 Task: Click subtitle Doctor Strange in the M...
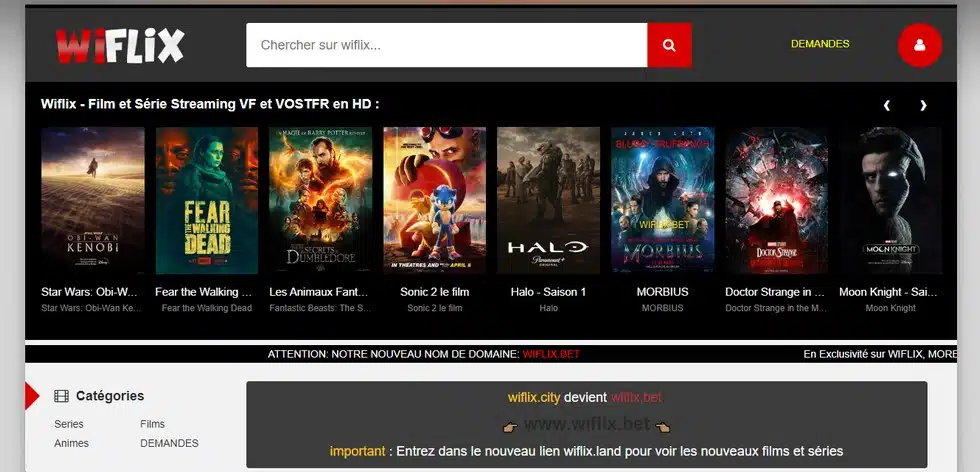pos(776,308)
